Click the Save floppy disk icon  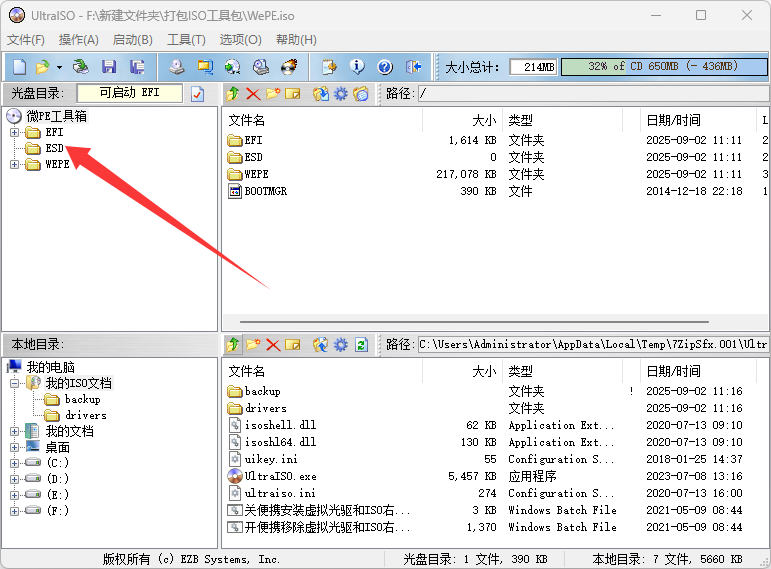(108, 67)
